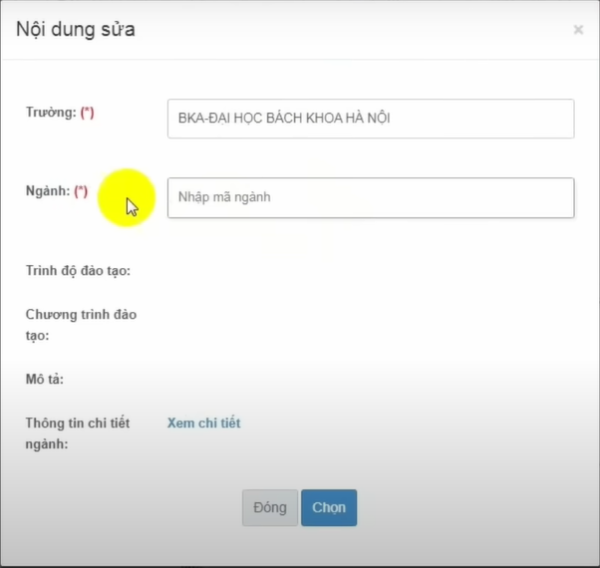Click the red asterisk beside Trường
The width and height of the screenshot is (600, 568).
pos(87,113)
